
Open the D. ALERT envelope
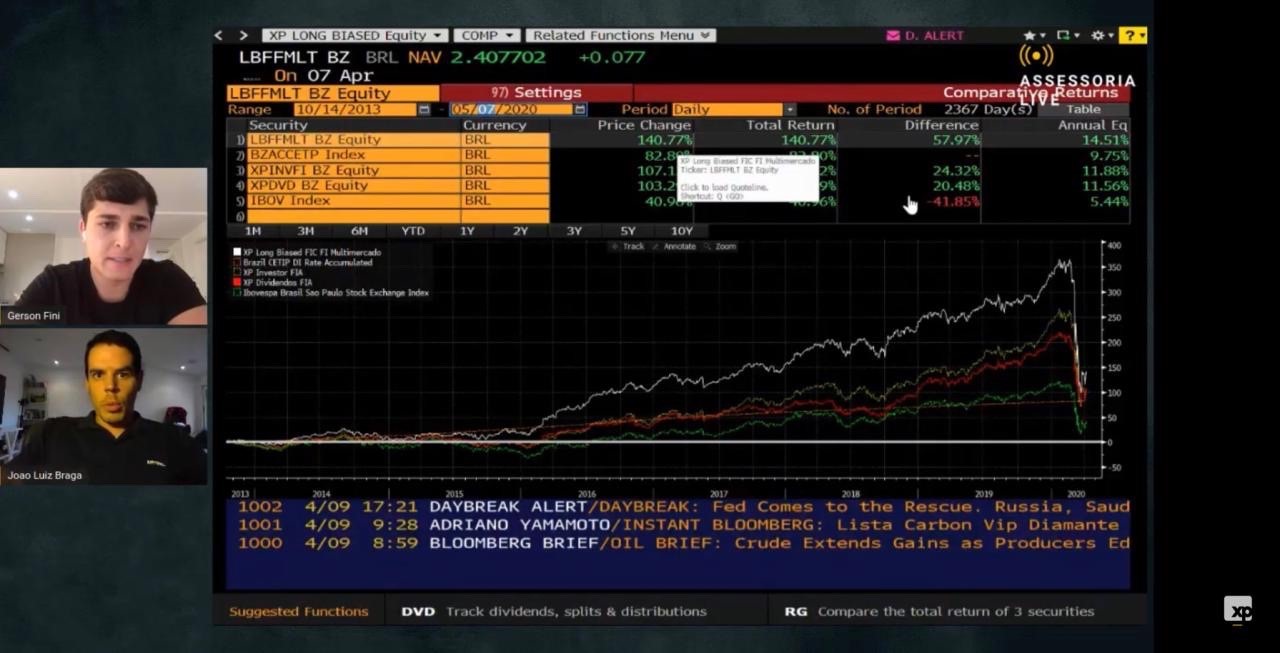pyautogui.click(x=893, y=35)
